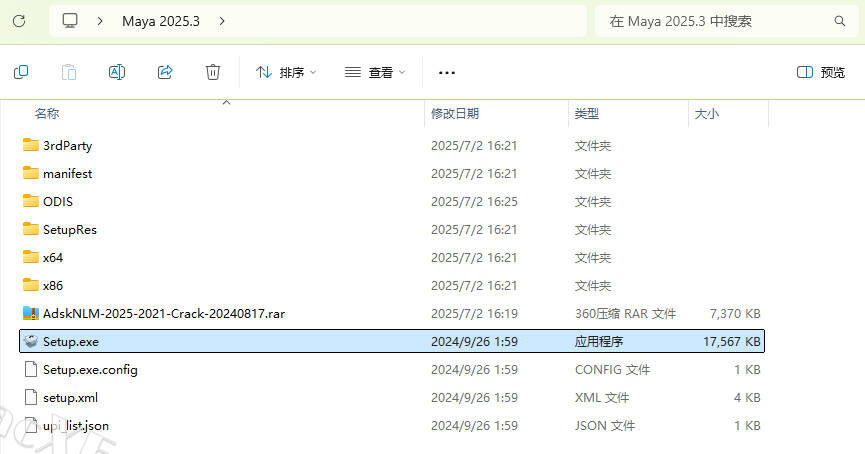Click the Maya 2025.3 breadcrumb segment
Viewport: 865px width, 454px height.
[x=161, y=22]
